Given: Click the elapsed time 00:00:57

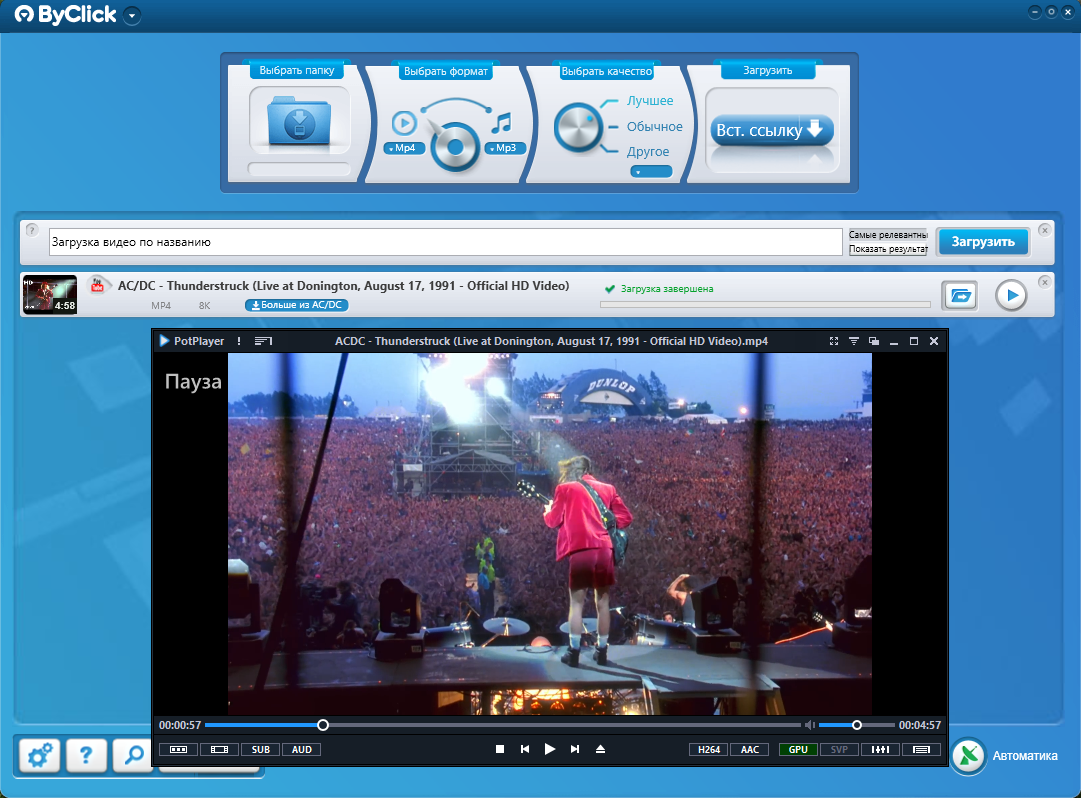Looking at the screenshot, I should (x=180, y=725).
